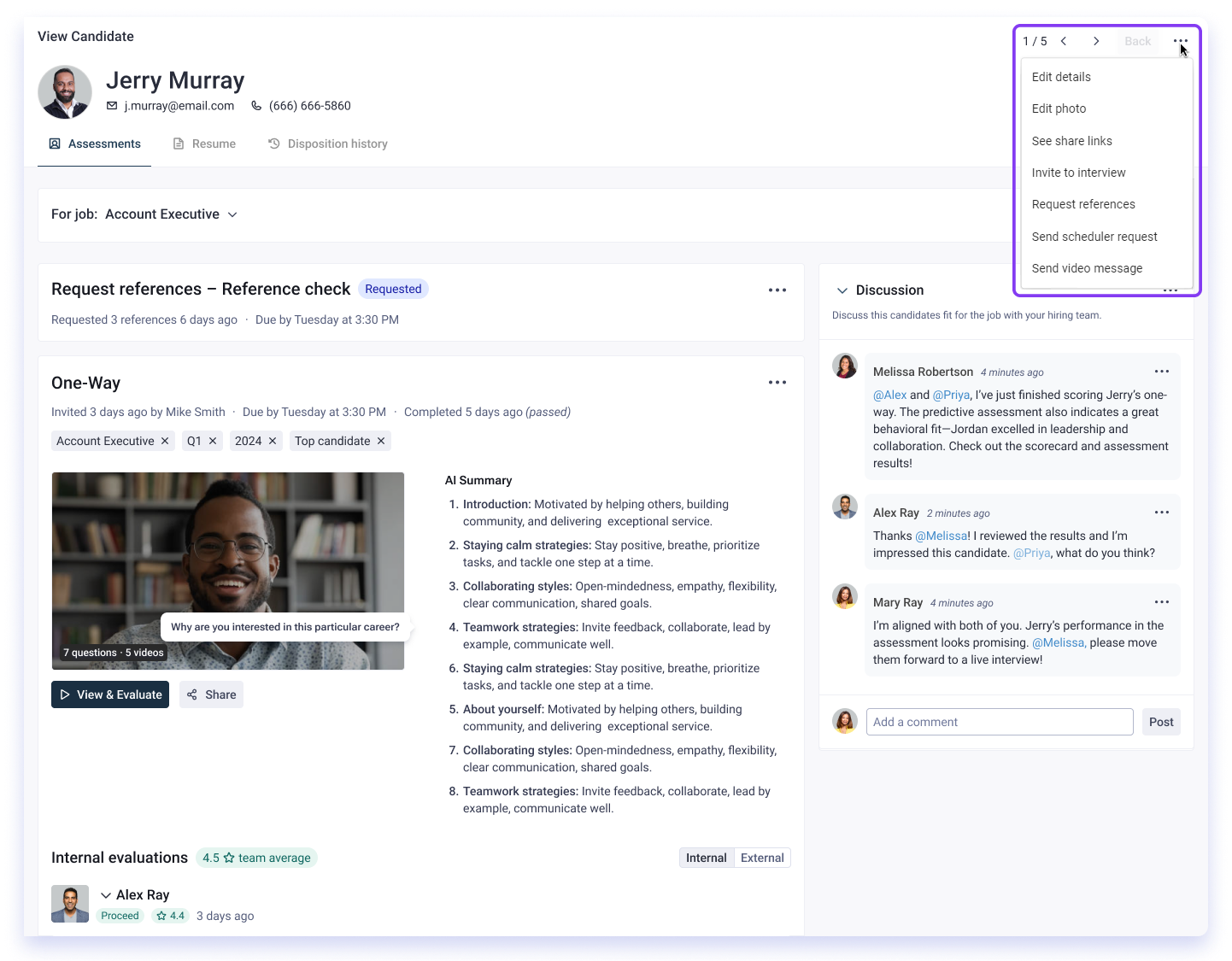Remove the Top candidate tag
This screenshot has height=961, width=1232.
(x=381, y=441)
